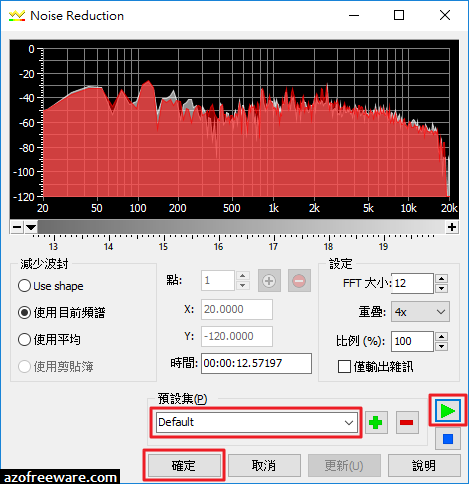Increase the 點 number with its up arrow
The width and height of the screenshot is (469, 484).
[243, 276]
